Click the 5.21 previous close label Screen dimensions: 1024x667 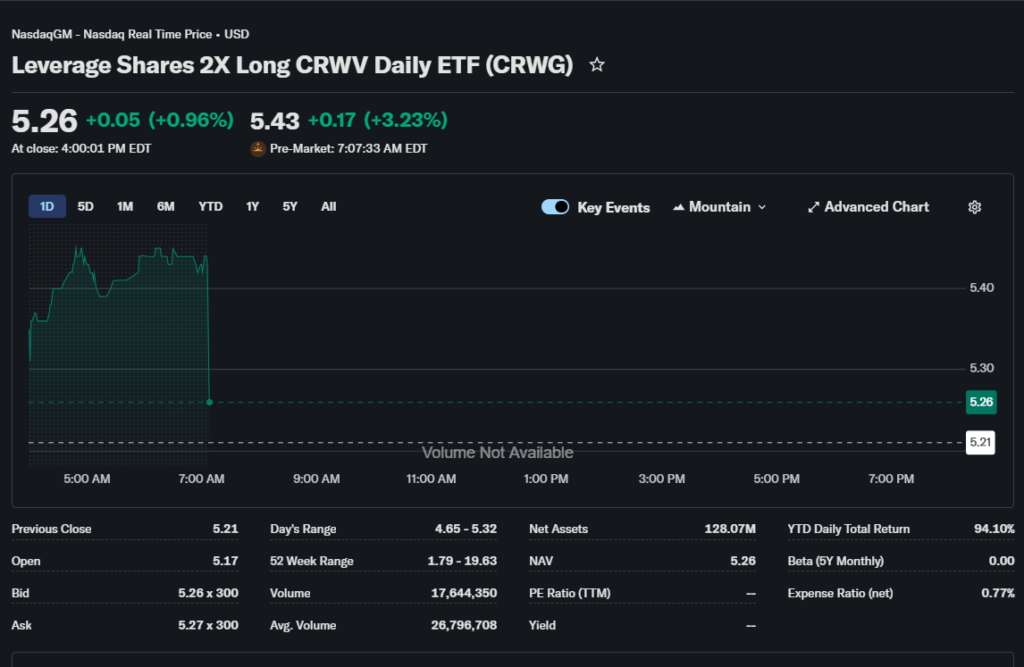coord(981,442)
